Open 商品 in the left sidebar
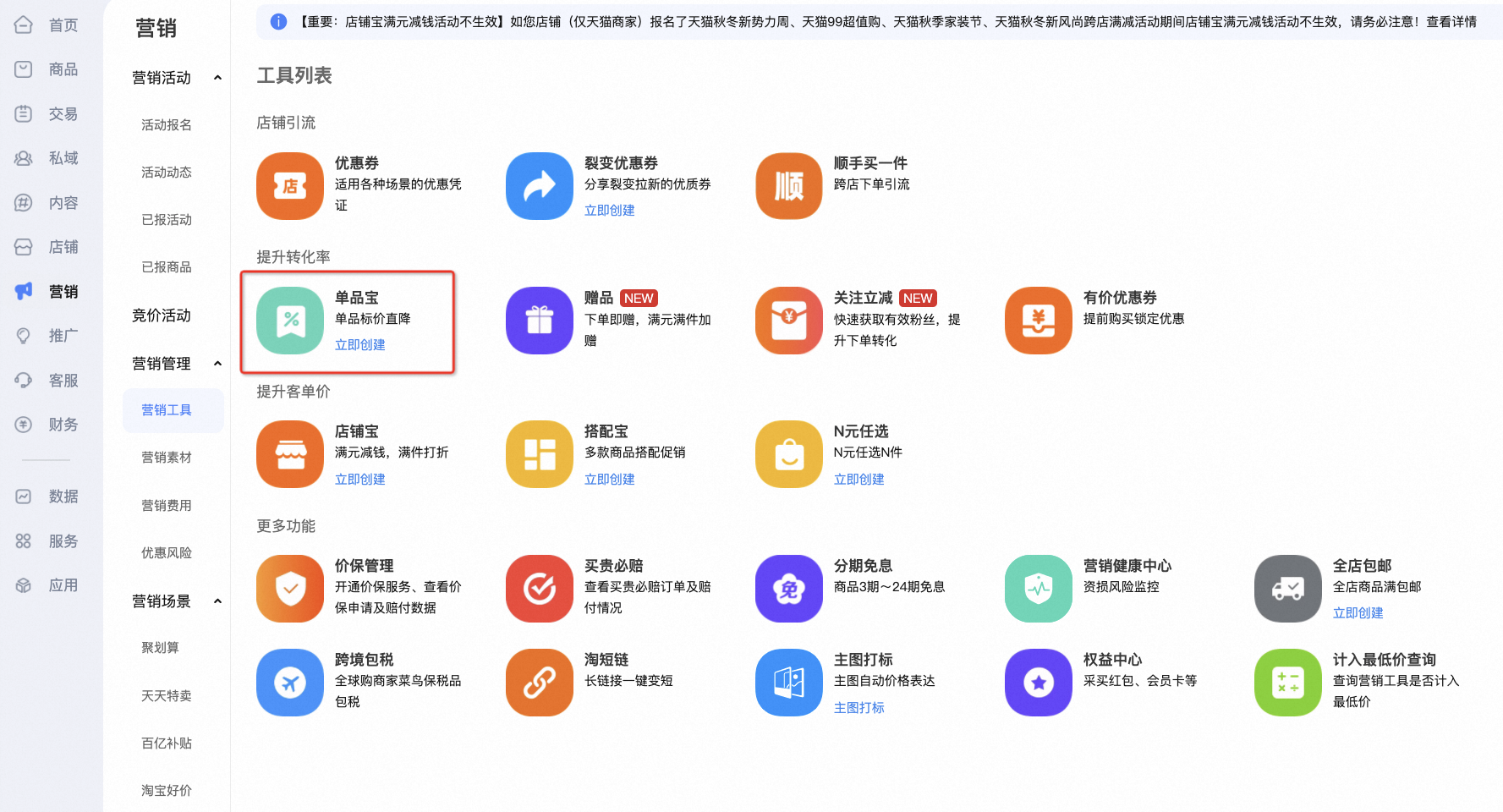The height and width of the screenshot is (812, 1503). click(x=47, y=69)
